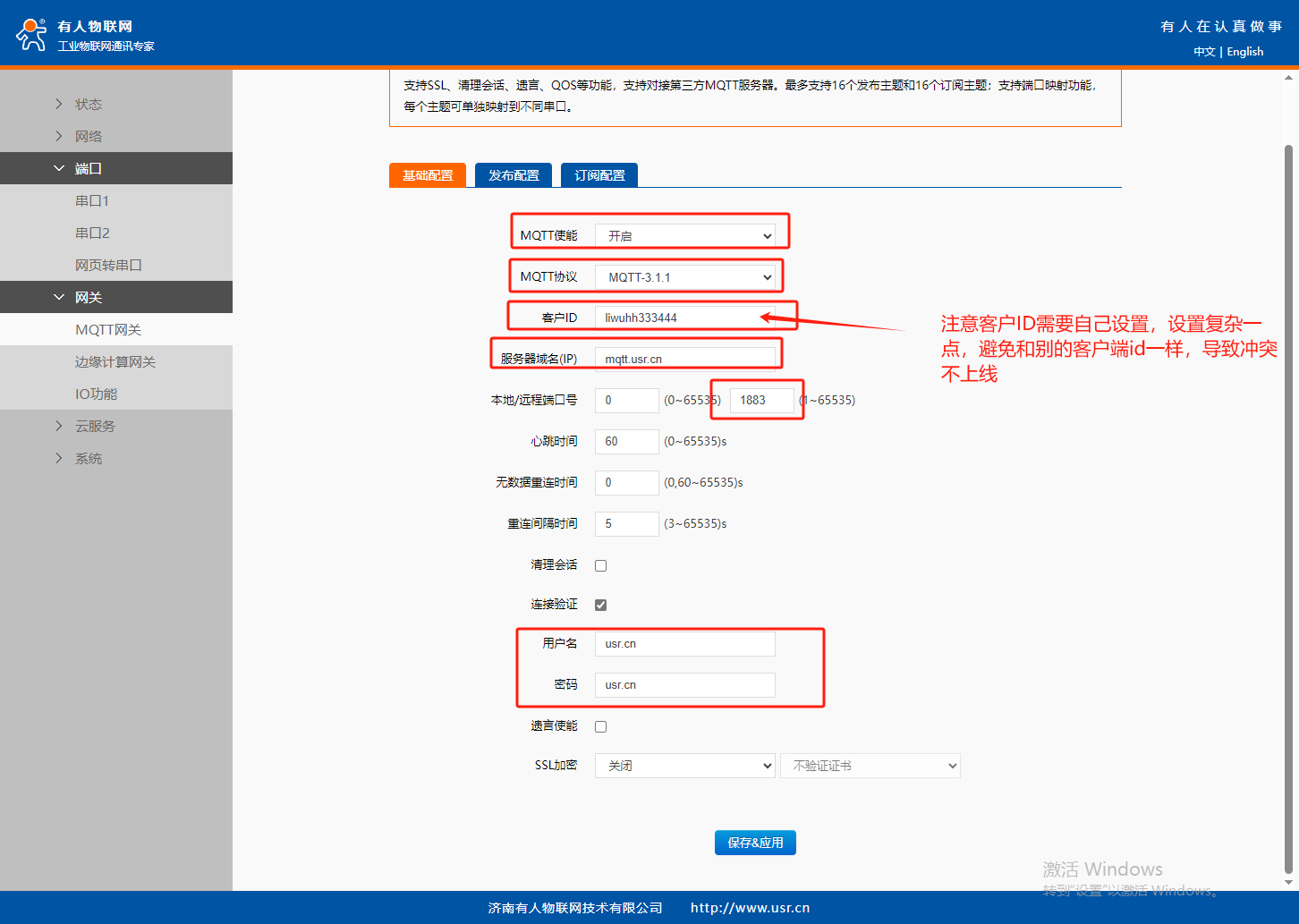Open the 边缘计算网关 page
Screen dimensions: 1299x924
pos(115,362)
